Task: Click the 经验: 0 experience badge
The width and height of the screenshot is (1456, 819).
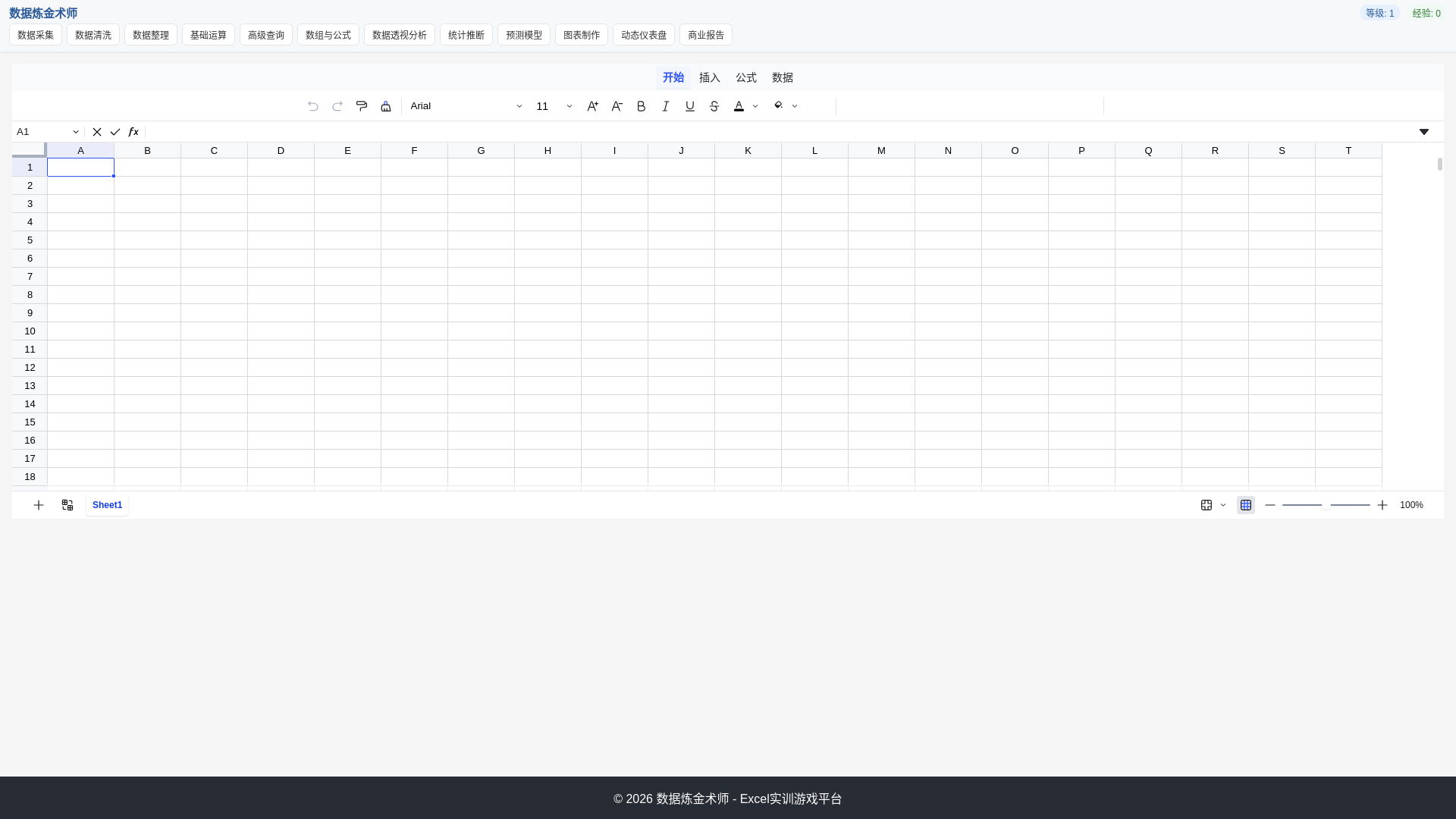Action: click(1426, 13)
